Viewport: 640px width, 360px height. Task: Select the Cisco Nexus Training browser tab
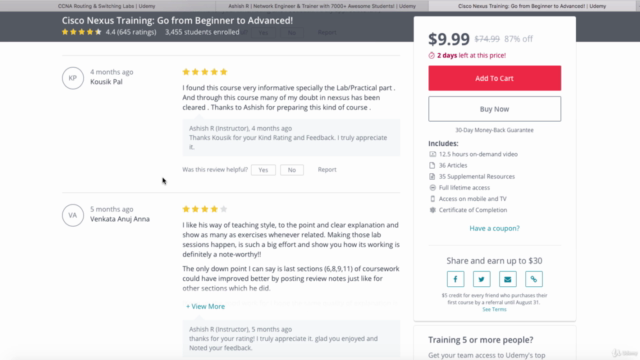[532, 6]
